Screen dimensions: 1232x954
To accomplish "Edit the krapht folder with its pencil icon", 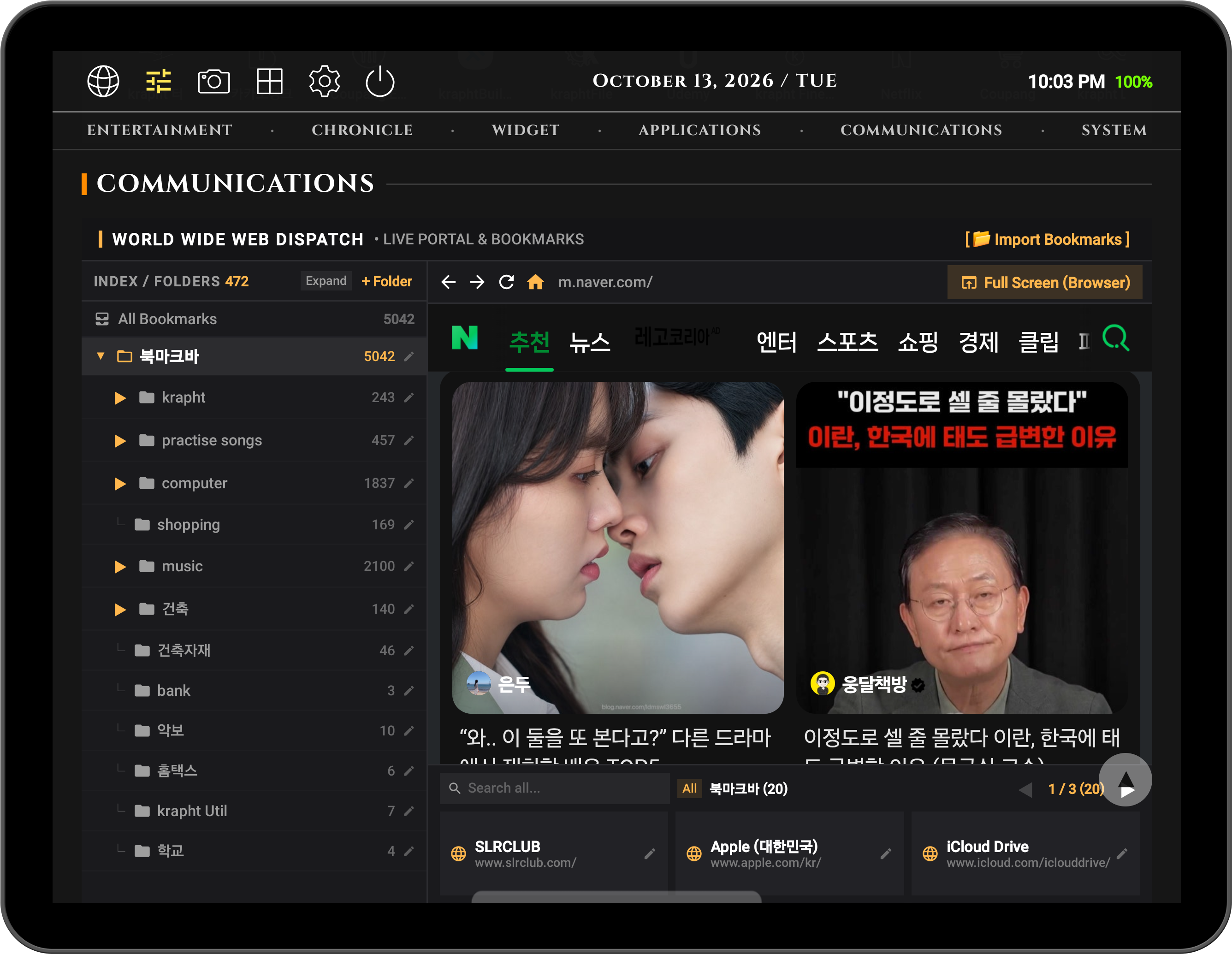I will click(x=409, y=398).
